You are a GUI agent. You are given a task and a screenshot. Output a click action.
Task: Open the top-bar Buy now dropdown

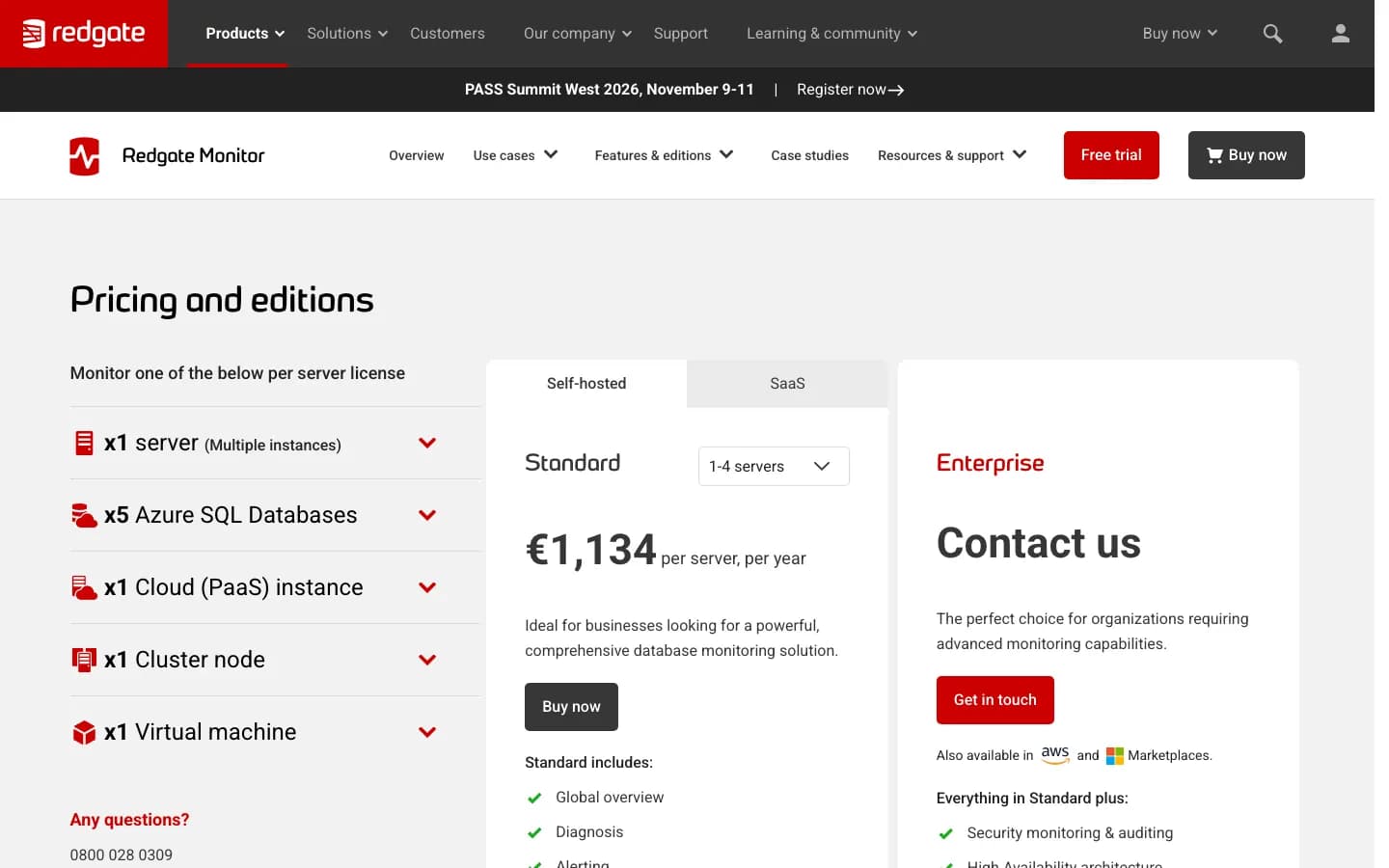coord(1180,34)
